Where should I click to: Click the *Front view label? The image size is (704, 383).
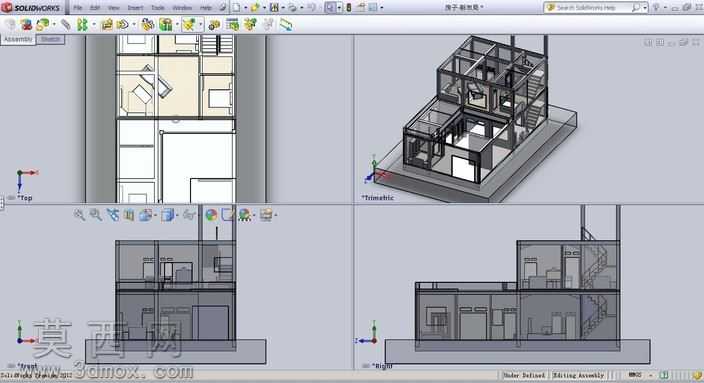click(x=27, y=366)
